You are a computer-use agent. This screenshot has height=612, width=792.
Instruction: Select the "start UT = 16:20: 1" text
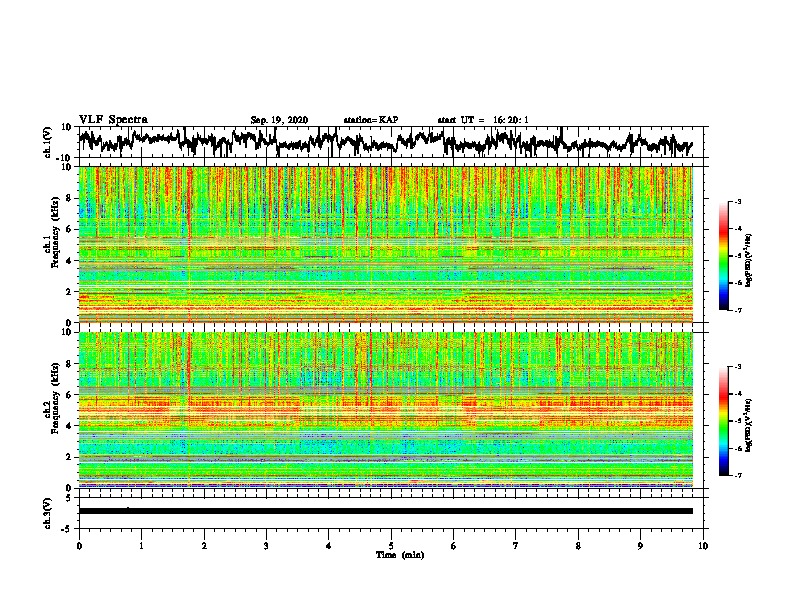483,120
